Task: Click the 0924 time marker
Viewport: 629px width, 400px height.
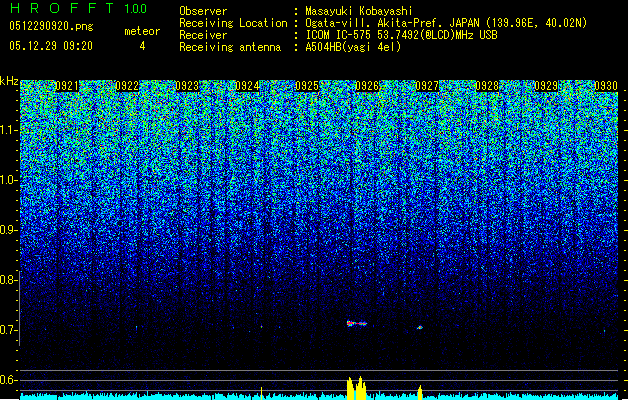Action: (247, 86)
